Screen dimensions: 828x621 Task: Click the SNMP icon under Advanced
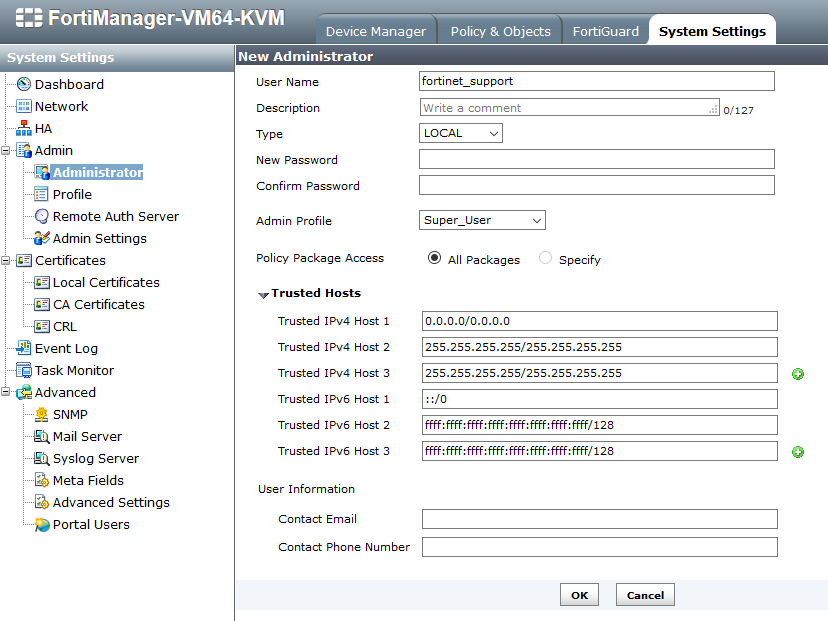(x=42, y=415)
